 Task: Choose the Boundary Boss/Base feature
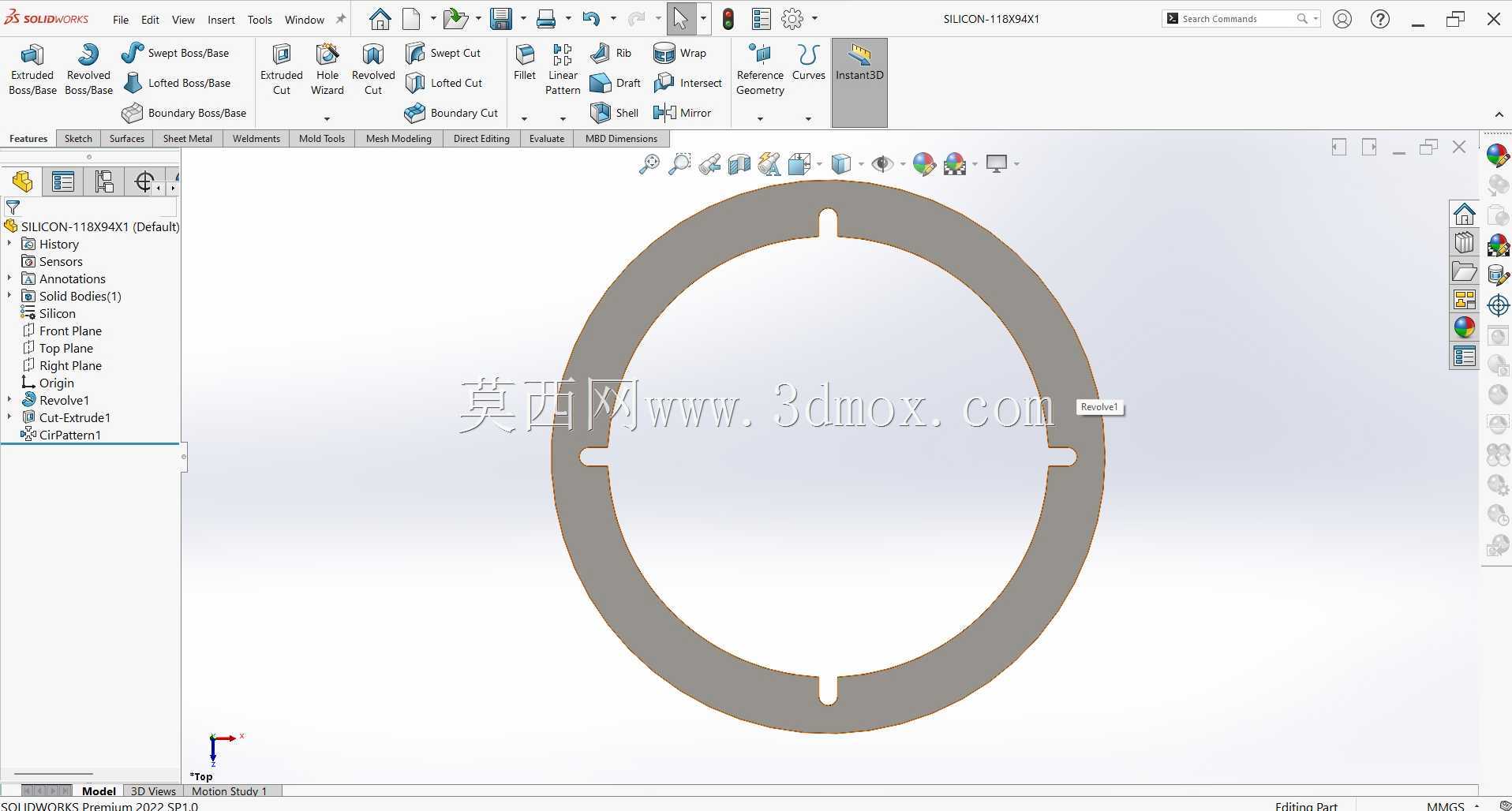(x=184, y=113)
